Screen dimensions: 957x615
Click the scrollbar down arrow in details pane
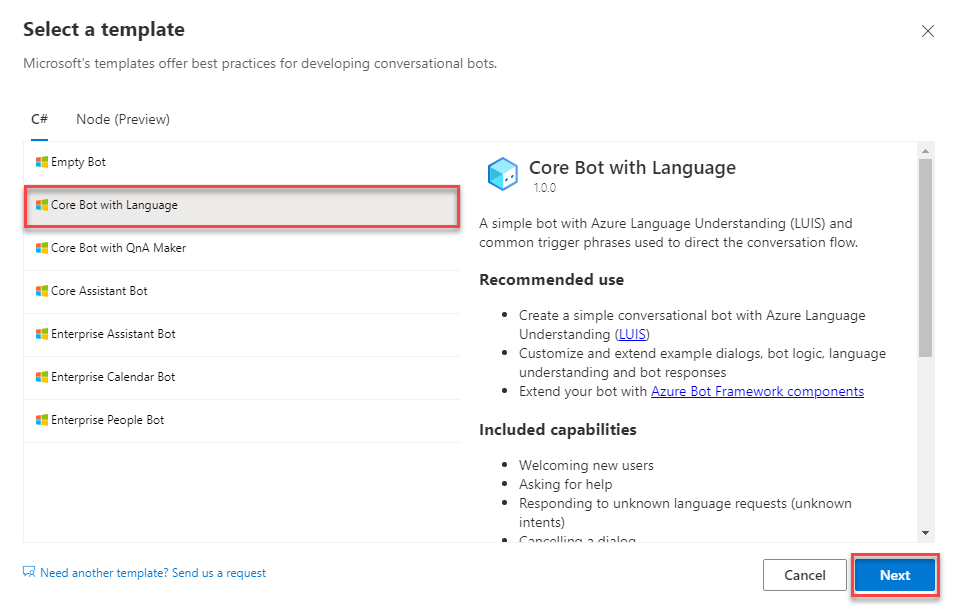click(x=925, y=533)
